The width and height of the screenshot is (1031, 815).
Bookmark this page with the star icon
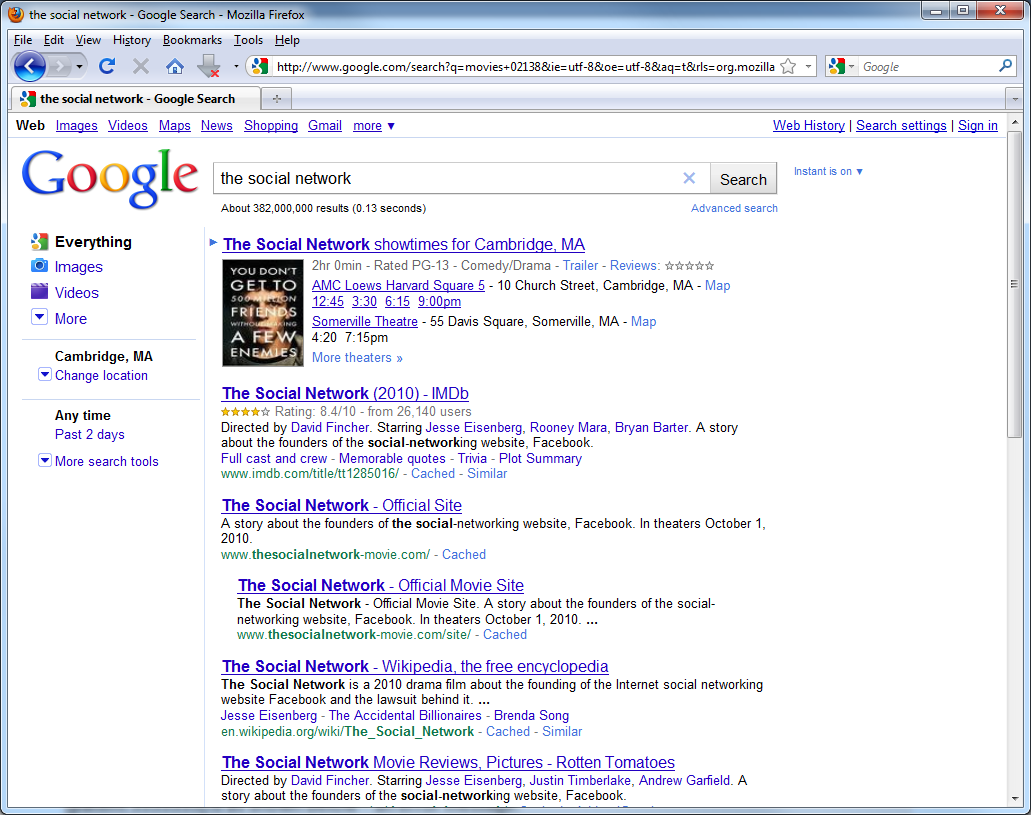coord(788,66)
